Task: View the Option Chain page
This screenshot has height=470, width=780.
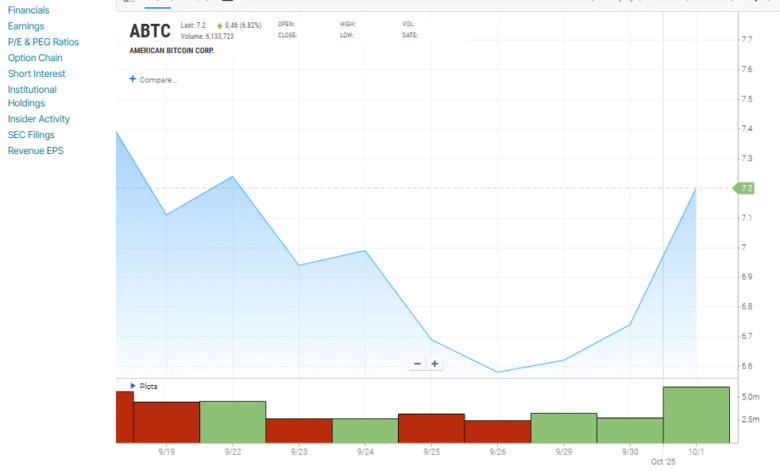Action: pyautogui.click(x=36, y=58)
